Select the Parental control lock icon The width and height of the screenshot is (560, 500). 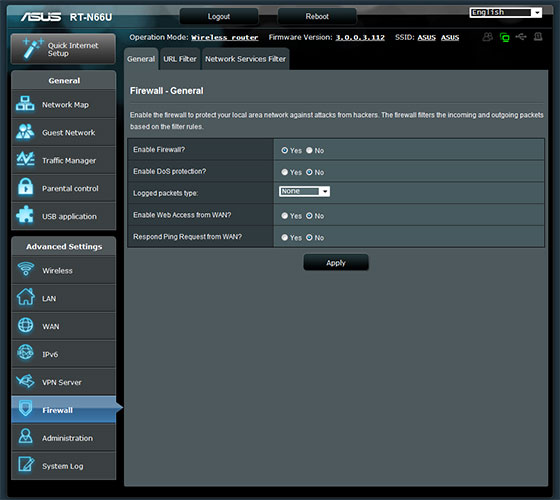[25, 187]
